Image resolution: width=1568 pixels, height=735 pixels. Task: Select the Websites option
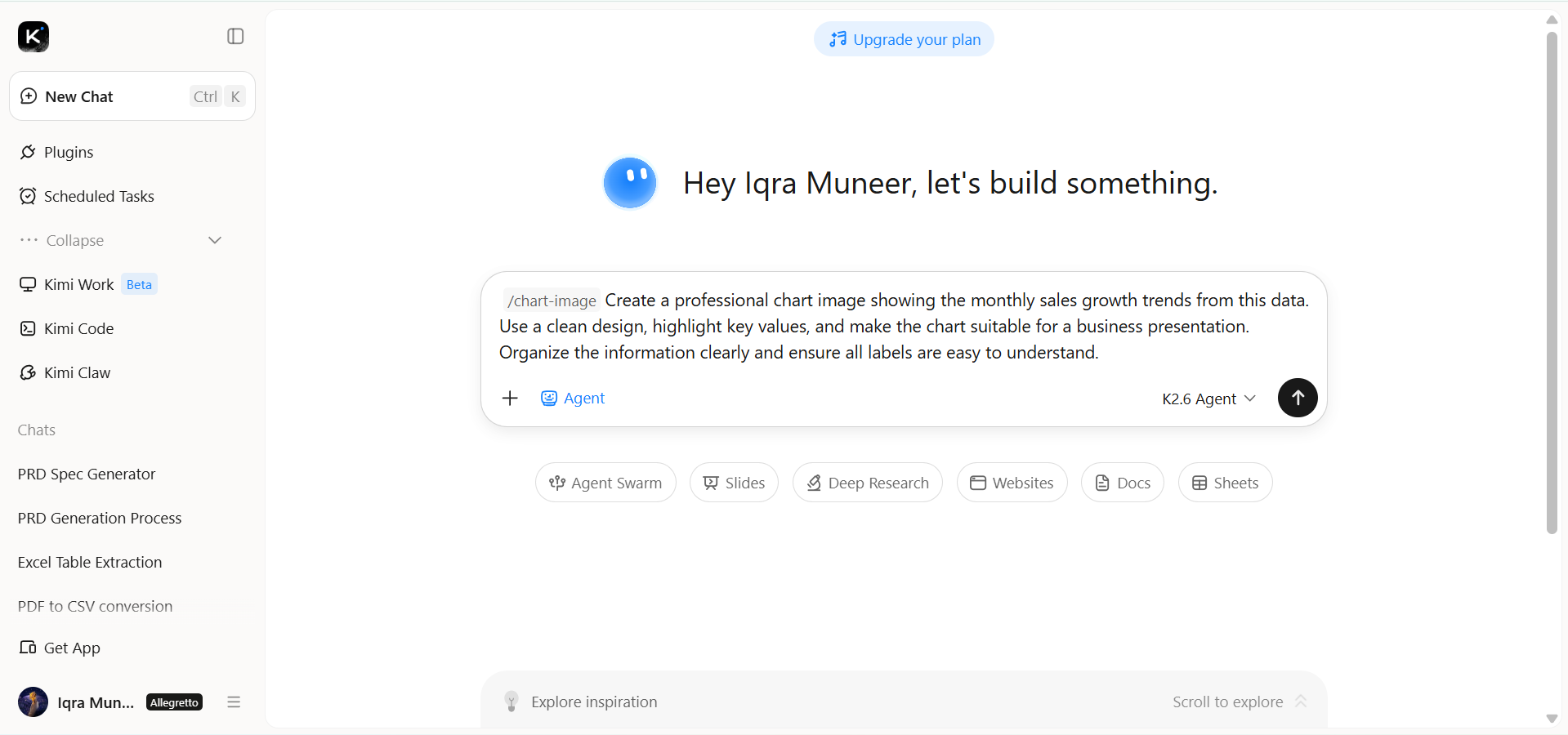[1012, 483]
